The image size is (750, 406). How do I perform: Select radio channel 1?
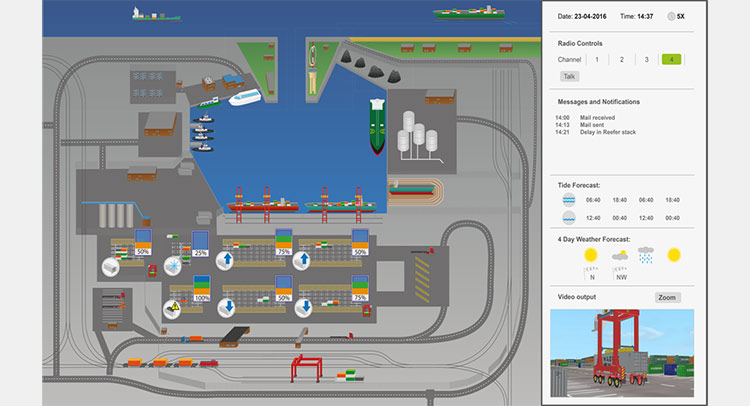[596, 59]
